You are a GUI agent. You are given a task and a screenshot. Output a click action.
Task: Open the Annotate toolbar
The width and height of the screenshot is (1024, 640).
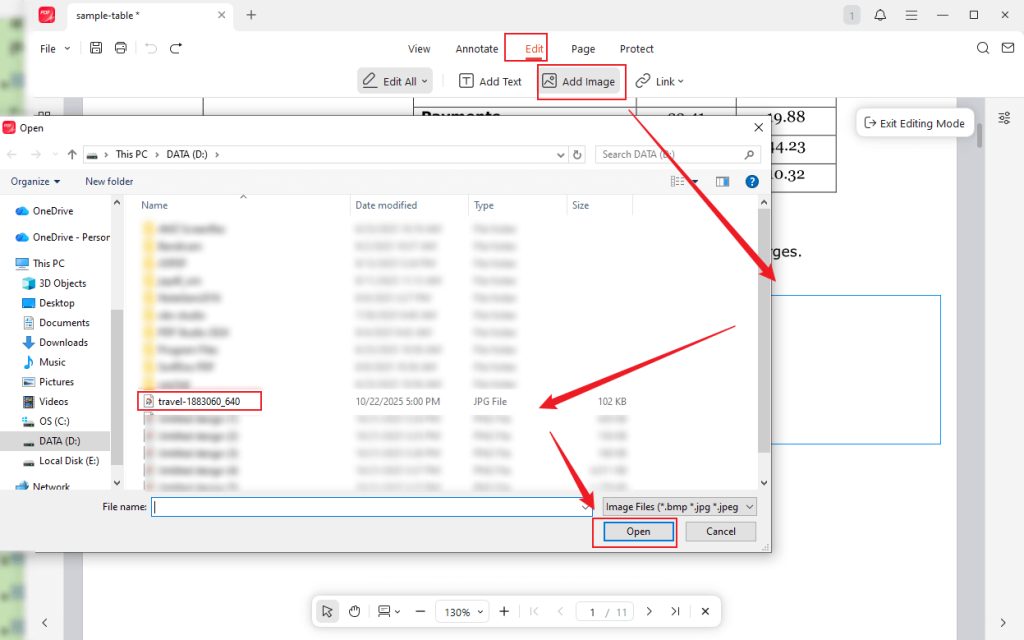(476, 48)
